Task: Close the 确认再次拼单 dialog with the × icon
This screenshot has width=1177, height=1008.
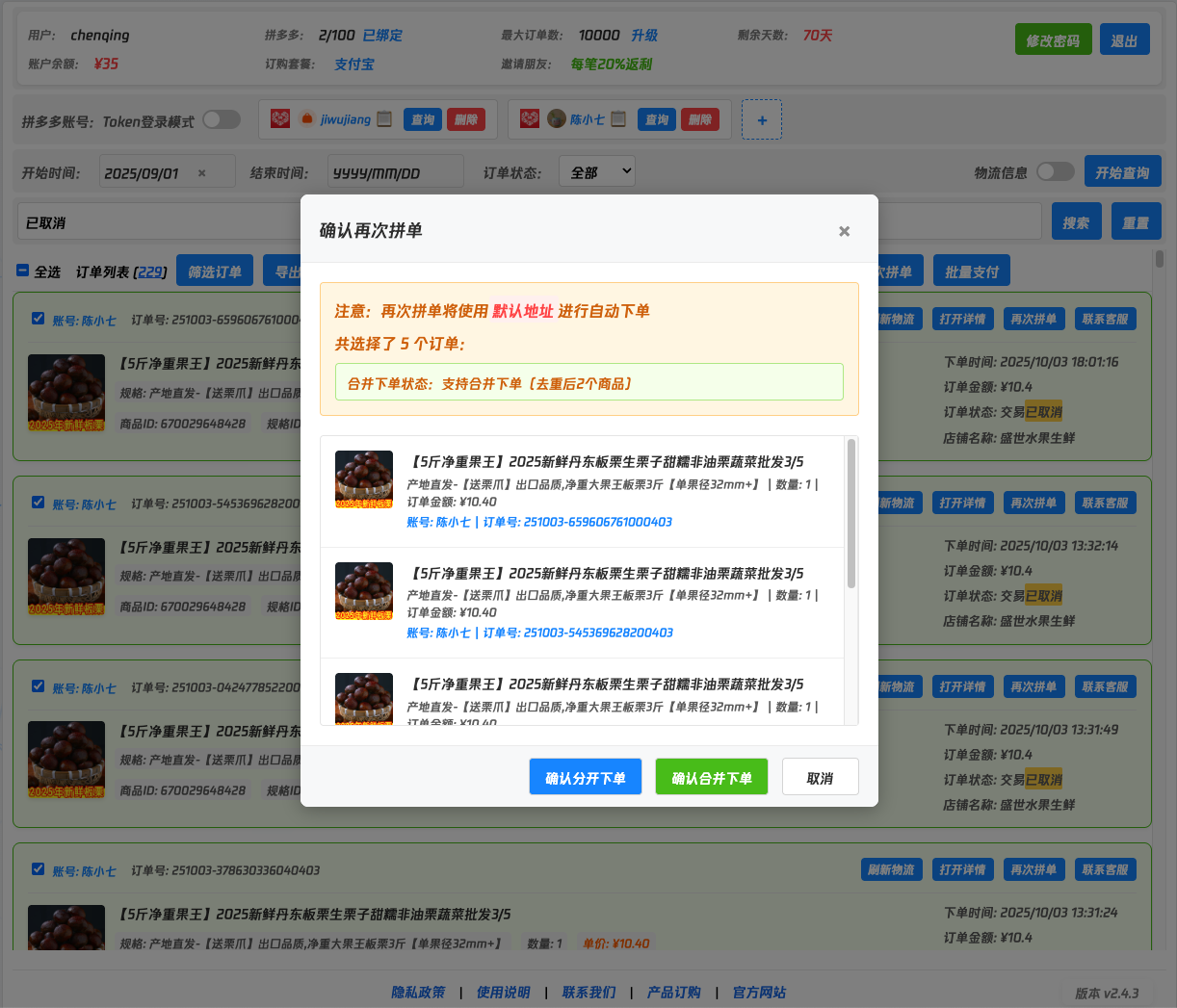Action: click(844, 231)
